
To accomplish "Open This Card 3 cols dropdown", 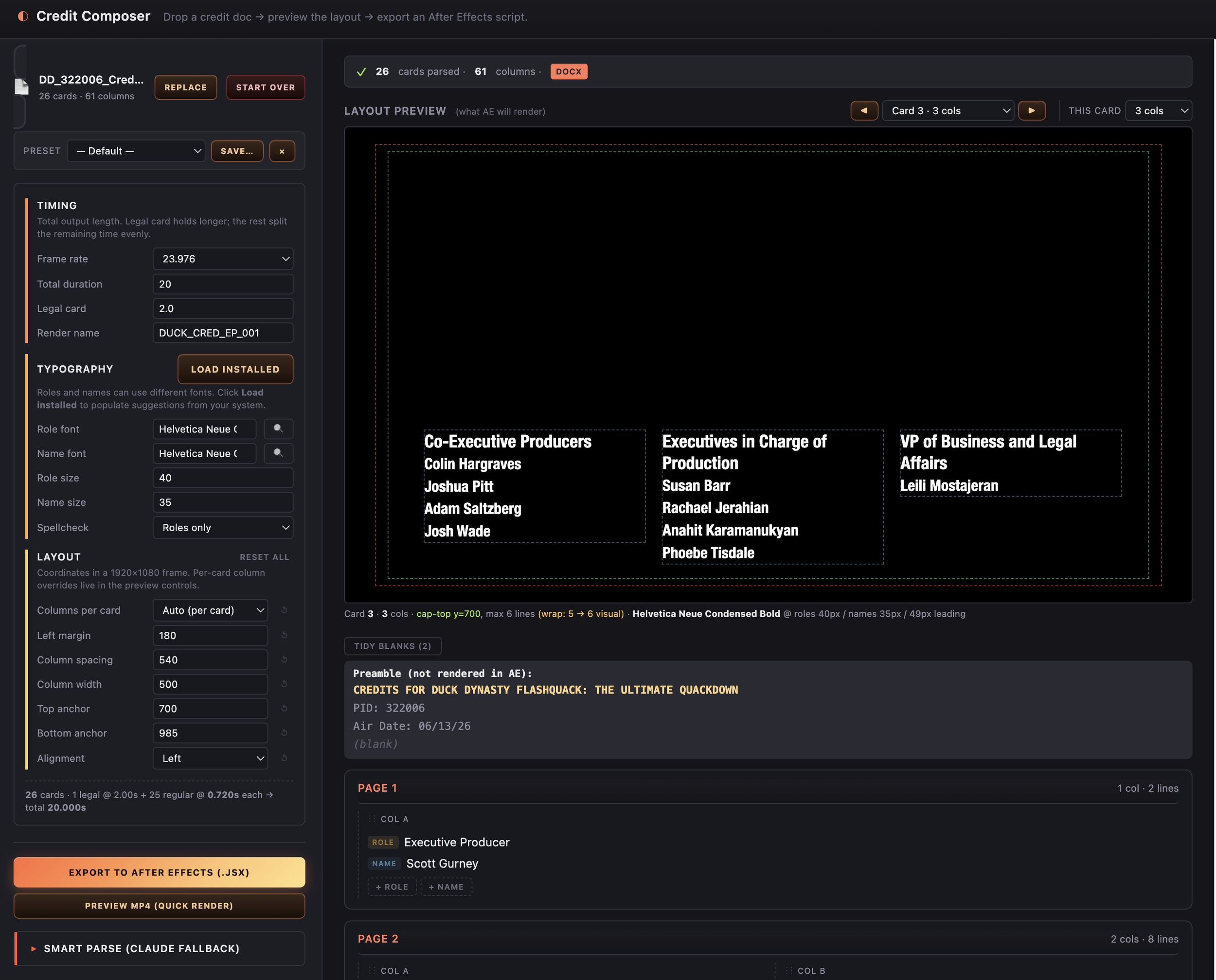I will 1159,111.
